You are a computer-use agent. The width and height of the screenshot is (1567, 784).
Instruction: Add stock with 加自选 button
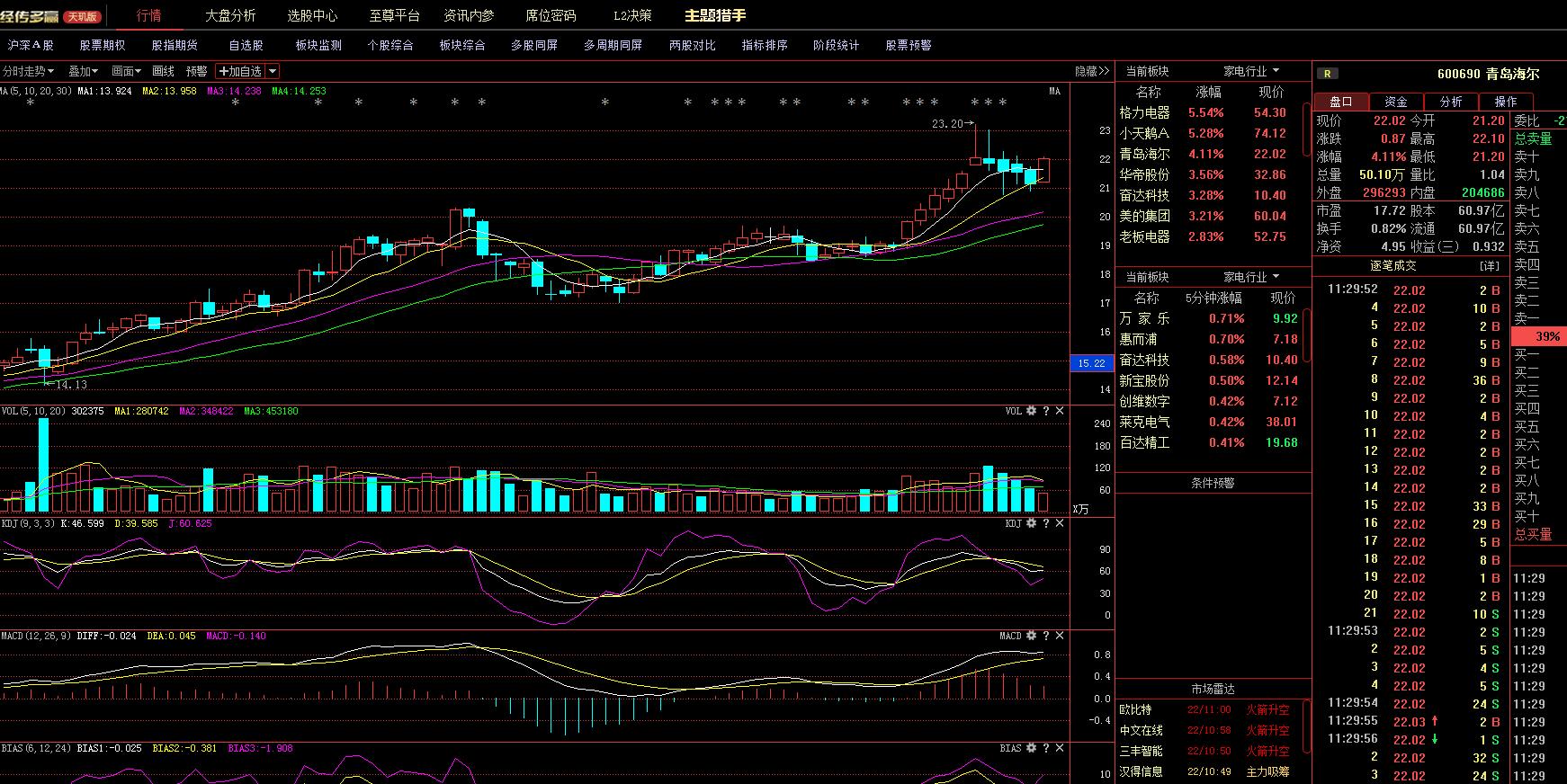(240, 71)
